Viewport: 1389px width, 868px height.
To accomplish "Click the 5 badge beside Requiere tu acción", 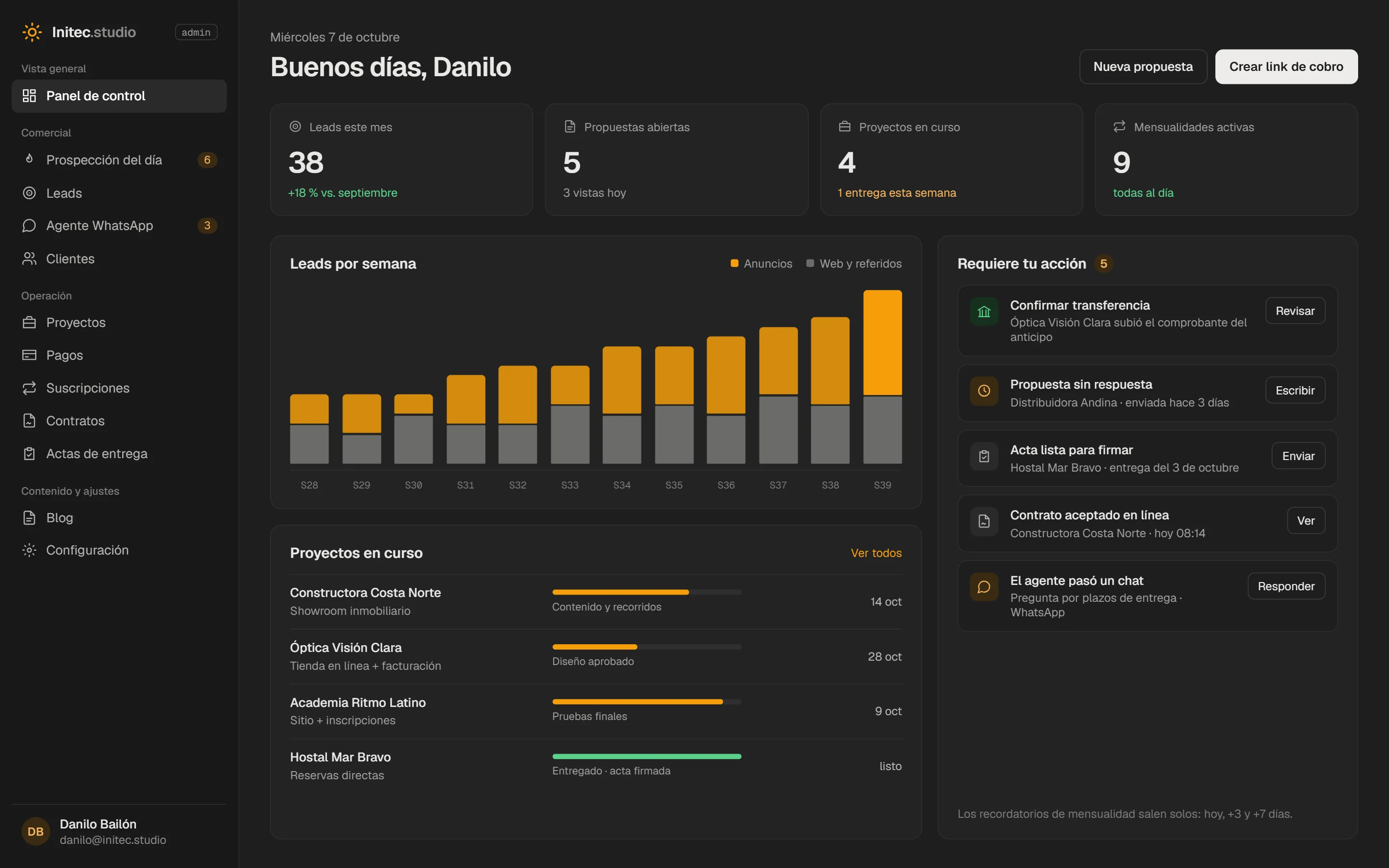I will point(1104,263).
